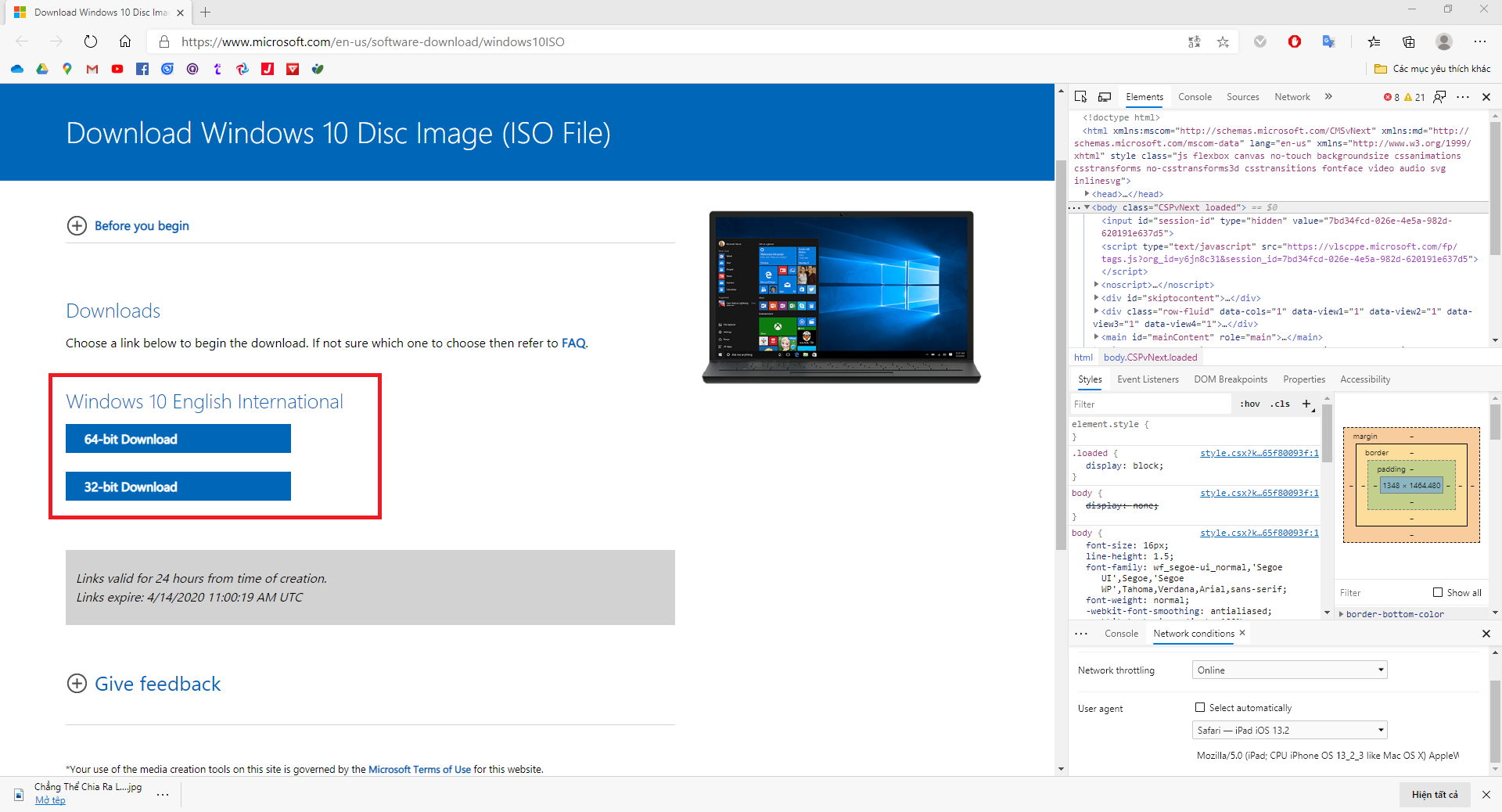Click the Styles filter input field
1502x812 pixels.
[x=1150, y=404]
